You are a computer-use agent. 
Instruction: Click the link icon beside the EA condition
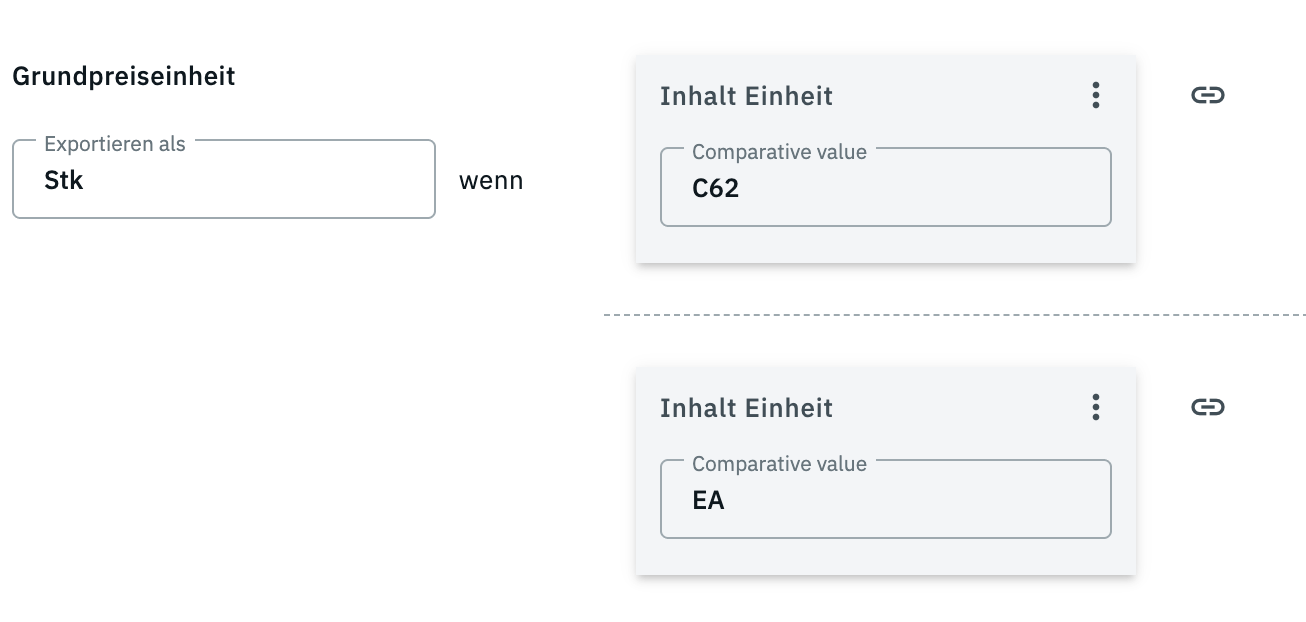tap(1208, 407)
